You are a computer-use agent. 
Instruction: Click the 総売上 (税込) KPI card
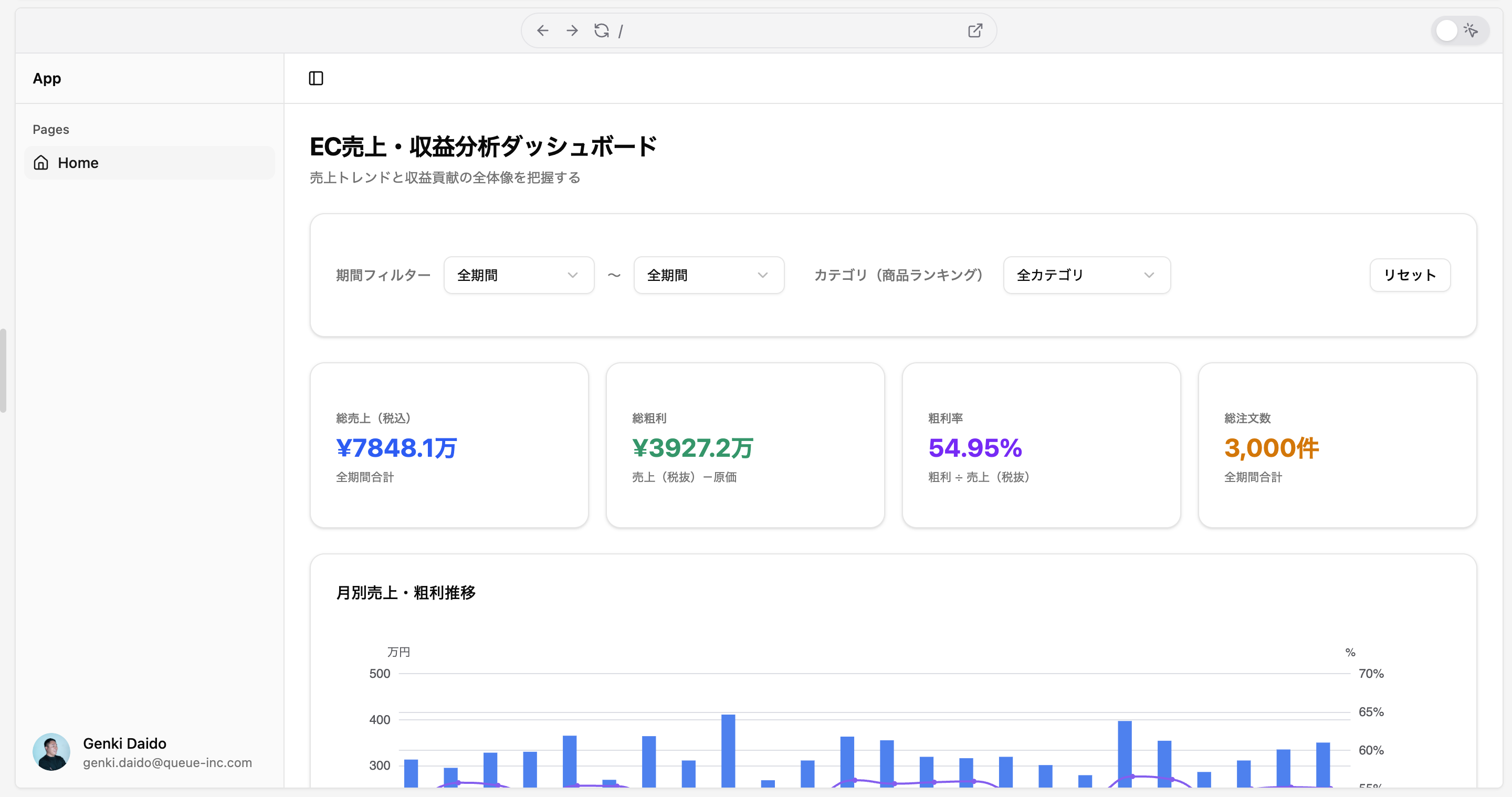click(449, 445)
